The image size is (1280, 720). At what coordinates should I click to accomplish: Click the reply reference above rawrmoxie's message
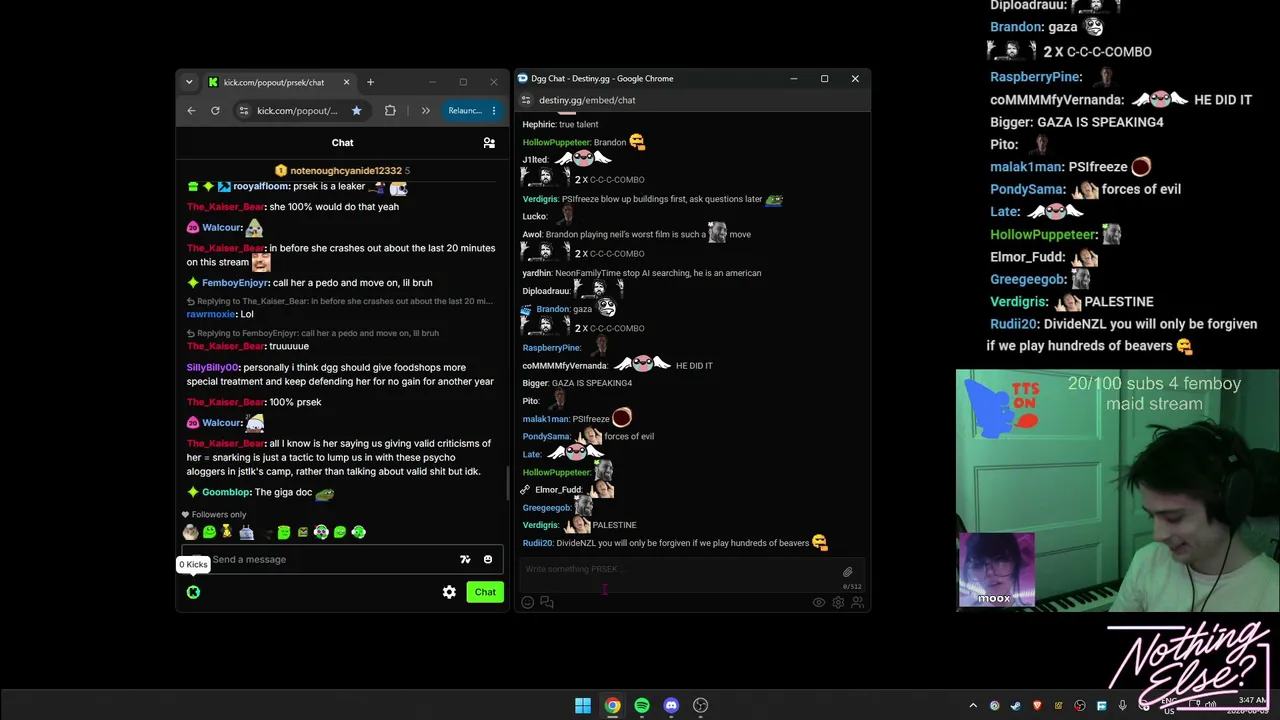click(x=340, y=301)
